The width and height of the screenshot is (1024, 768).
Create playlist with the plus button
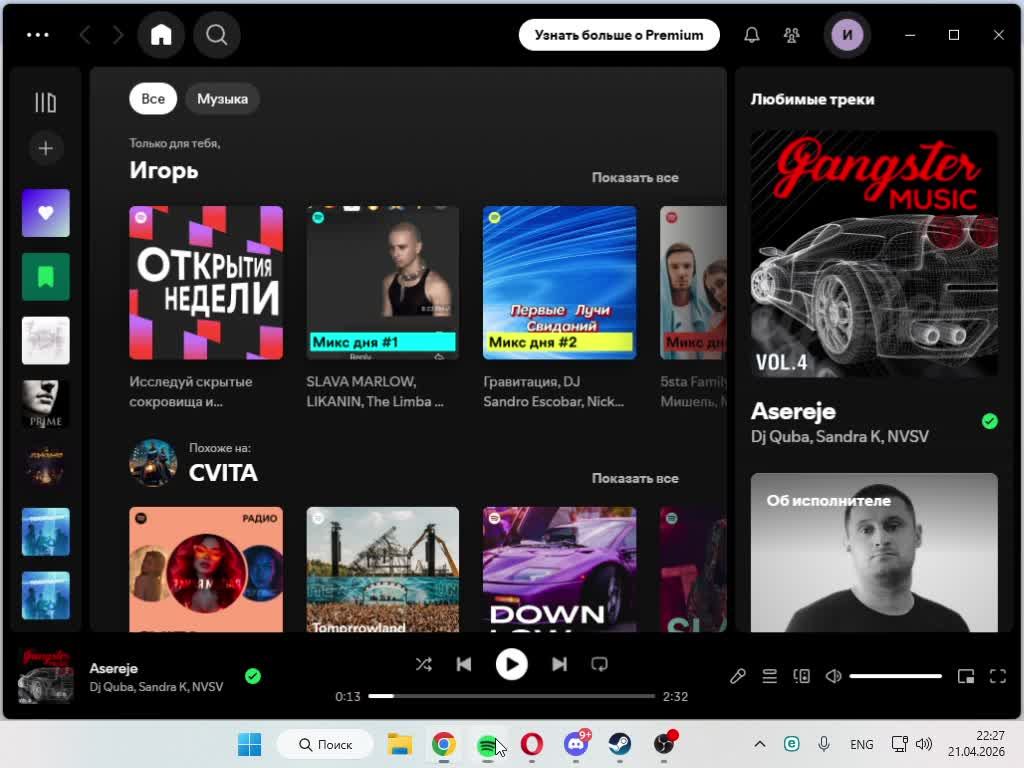pyautogui.click(x=45, y=148)
